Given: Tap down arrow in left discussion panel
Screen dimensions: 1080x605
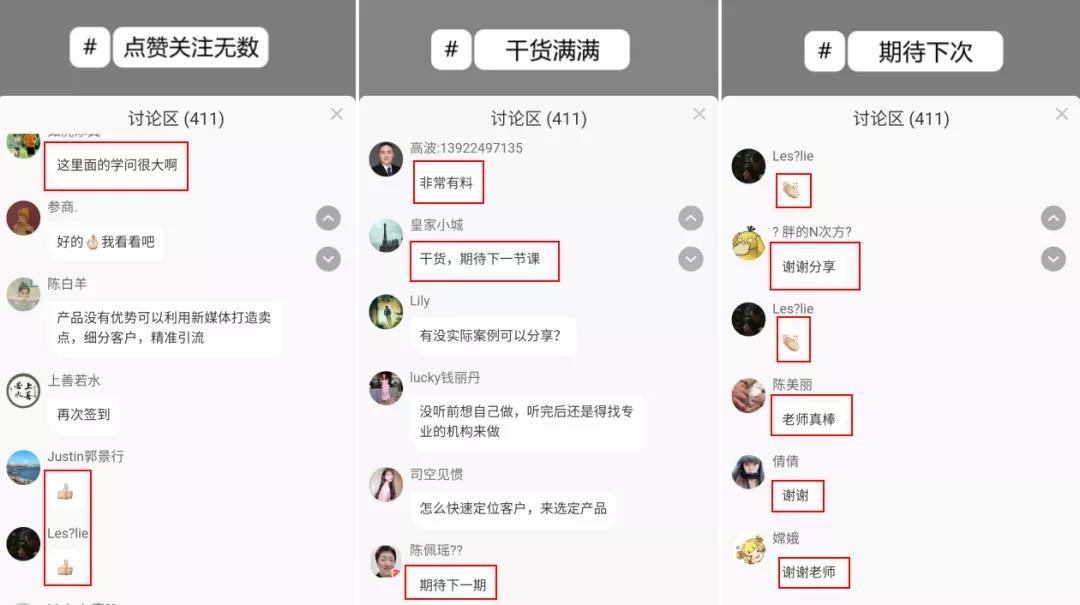Looking at the screenshot, I should [x=328, y=259].
